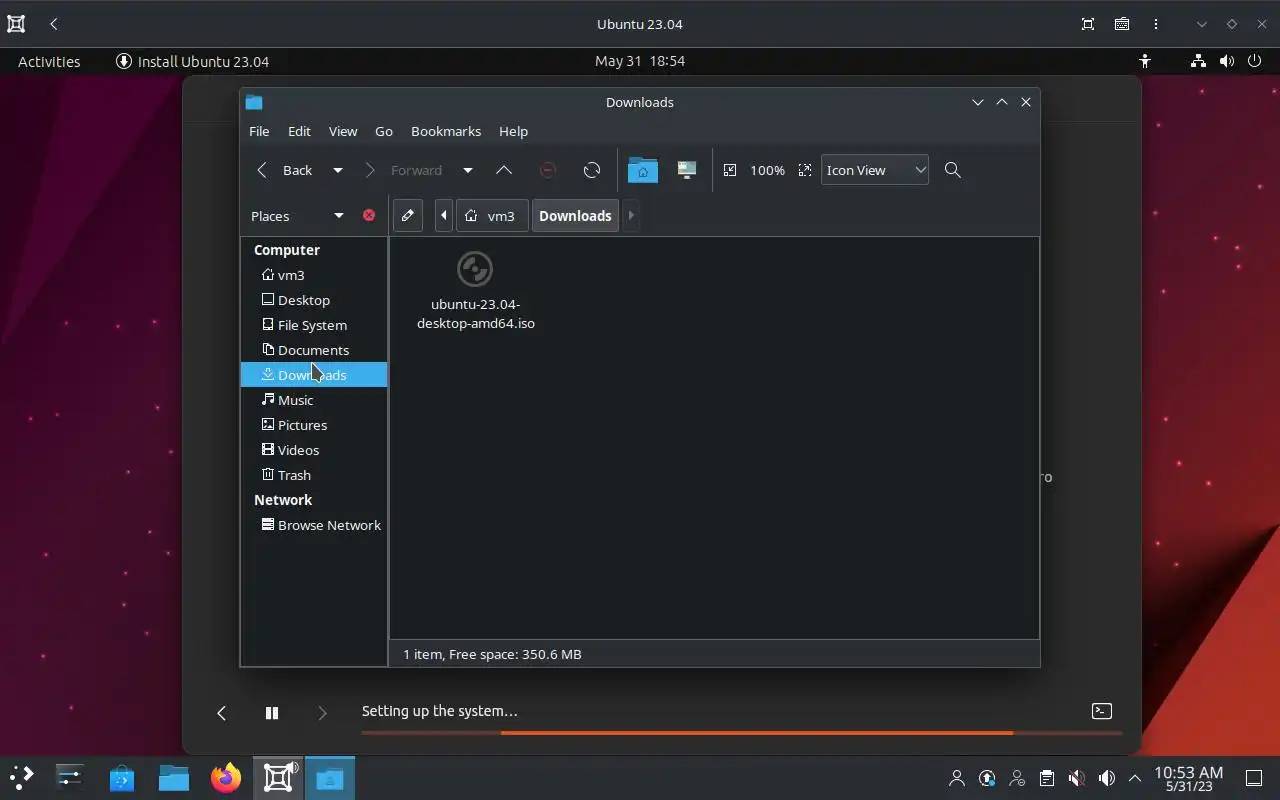Image resolution: width=1280 pixels, height=800 pixels.
Task: Select the ubuntu-23.04-desktop-amd64.iso file
Action: [x=475, y=292]
